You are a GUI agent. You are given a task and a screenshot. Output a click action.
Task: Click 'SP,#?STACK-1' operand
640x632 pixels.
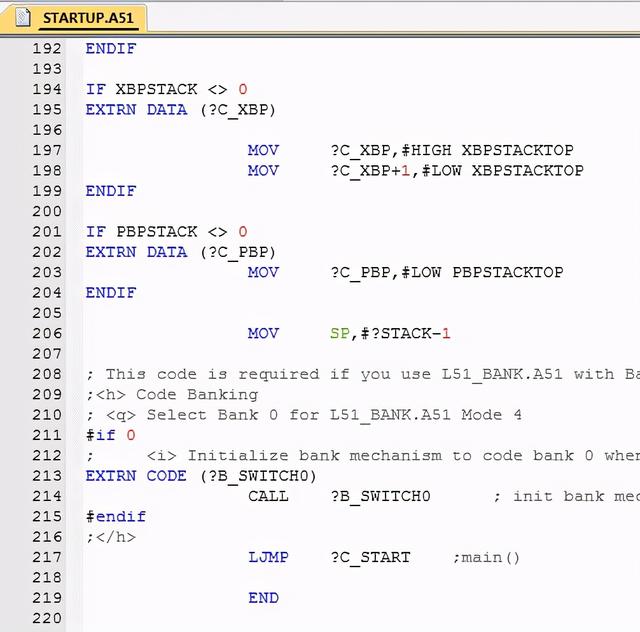[390, 334]
